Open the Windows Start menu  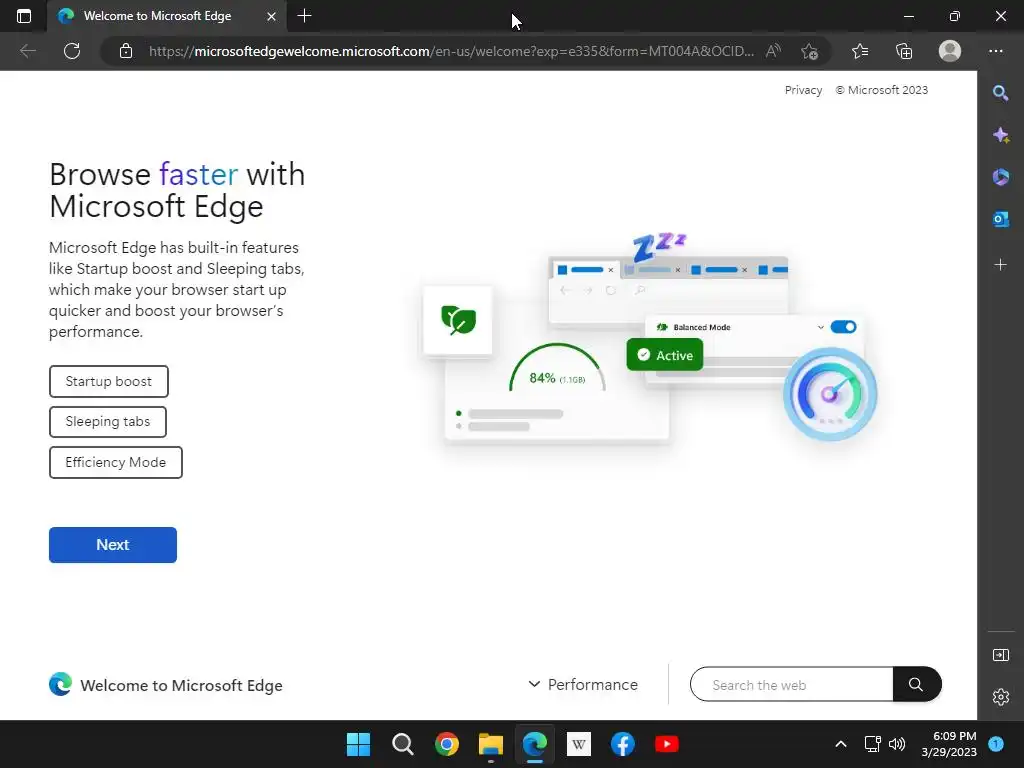[x=359, y=744]
